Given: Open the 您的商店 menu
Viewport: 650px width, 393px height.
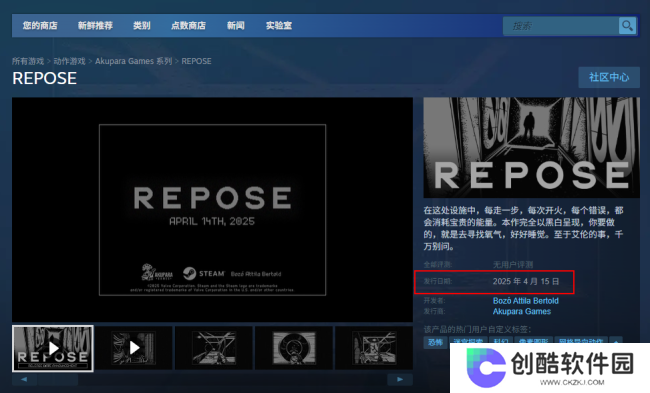Looking at the screenshot, I should point(40,26).
